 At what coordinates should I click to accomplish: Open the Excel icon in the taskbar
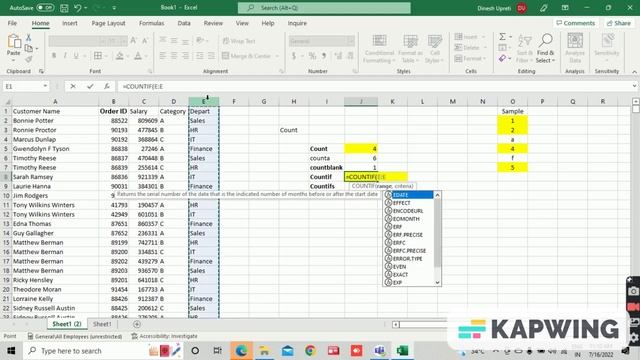pos(402,351)
